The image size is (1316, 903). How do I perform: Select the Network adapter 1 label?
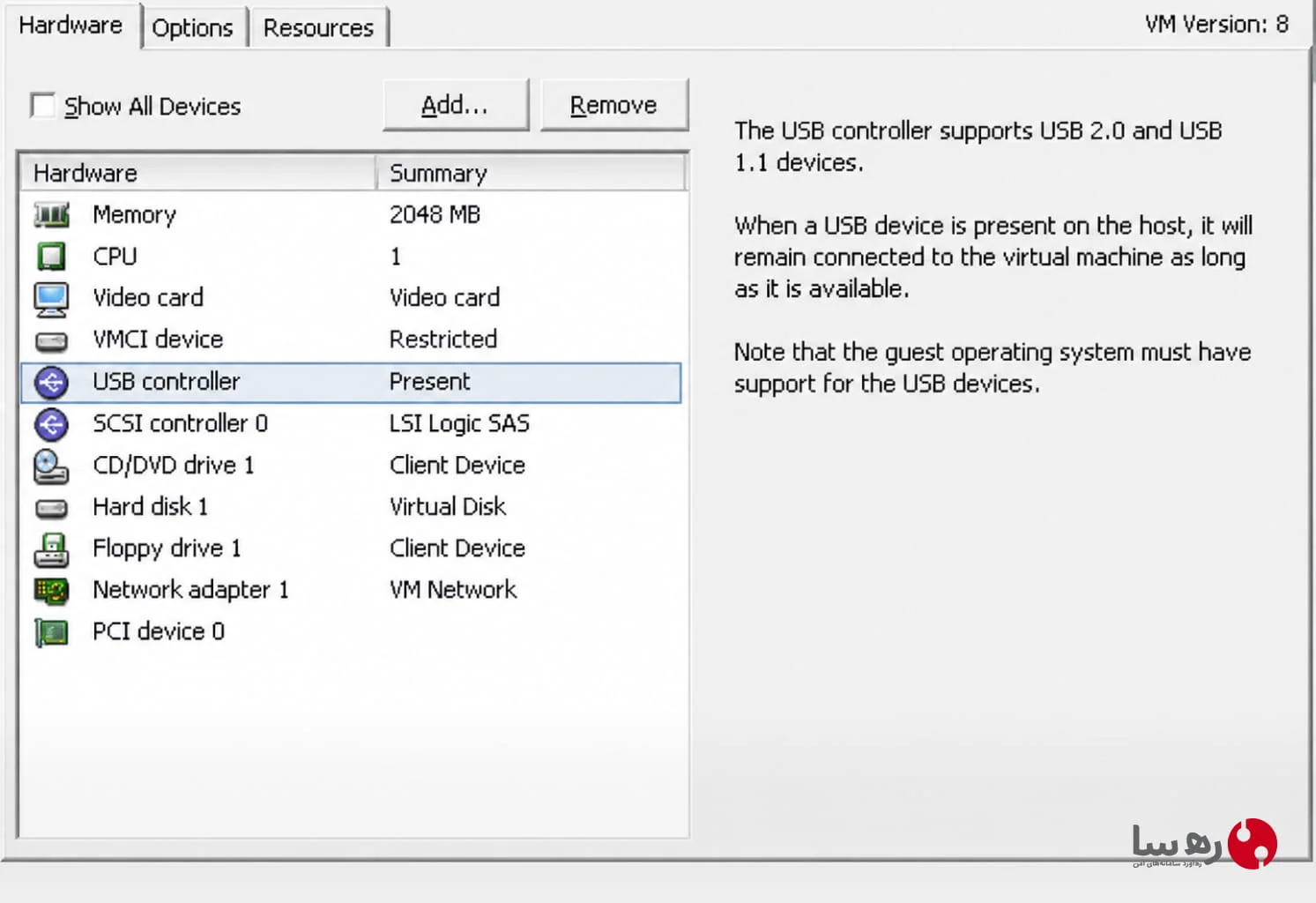pyautogui.click(x=190, y=589)
